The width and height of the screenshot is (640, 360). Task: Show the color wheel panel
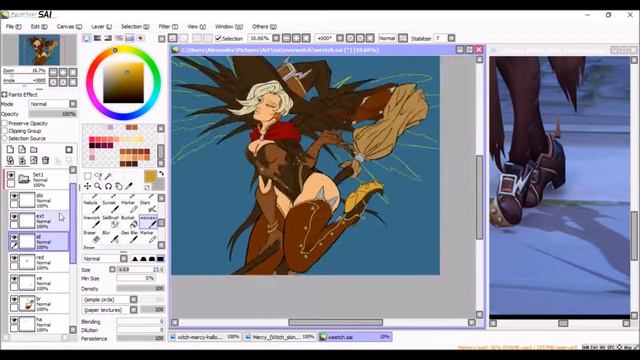[87, 38]
